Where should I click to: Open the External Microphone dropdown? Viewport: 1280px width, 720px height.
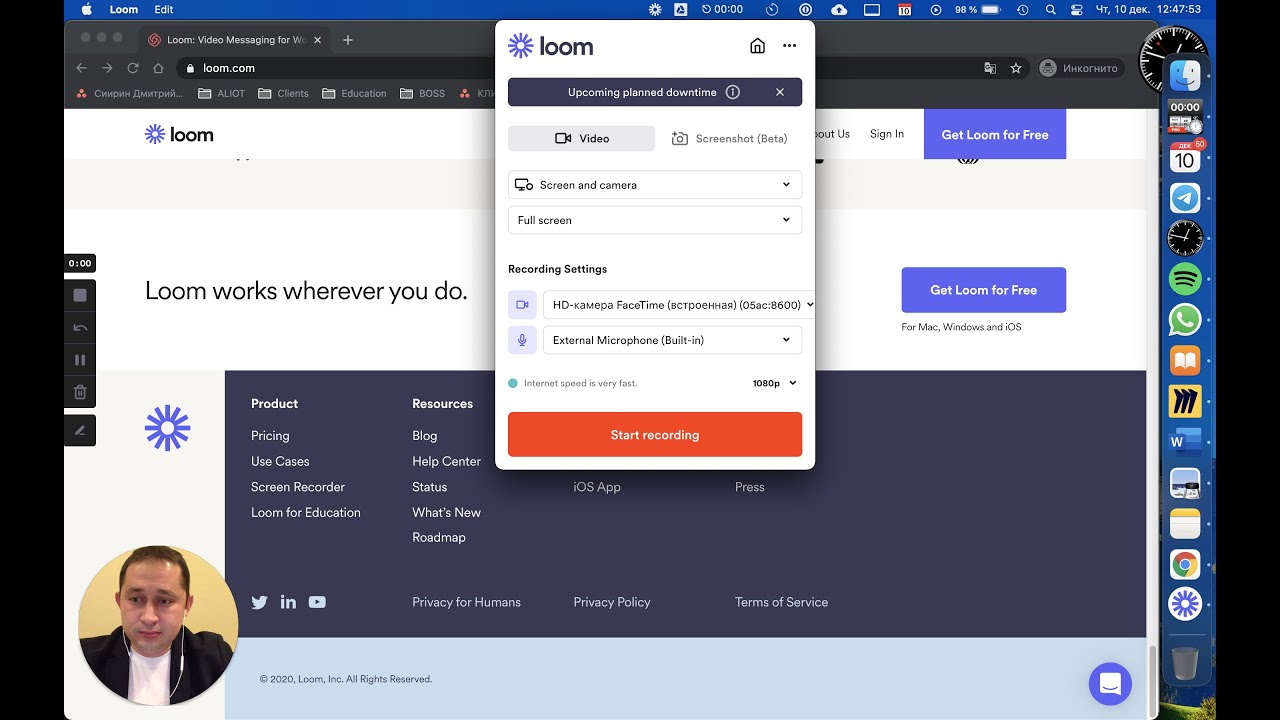pos(672,340)
